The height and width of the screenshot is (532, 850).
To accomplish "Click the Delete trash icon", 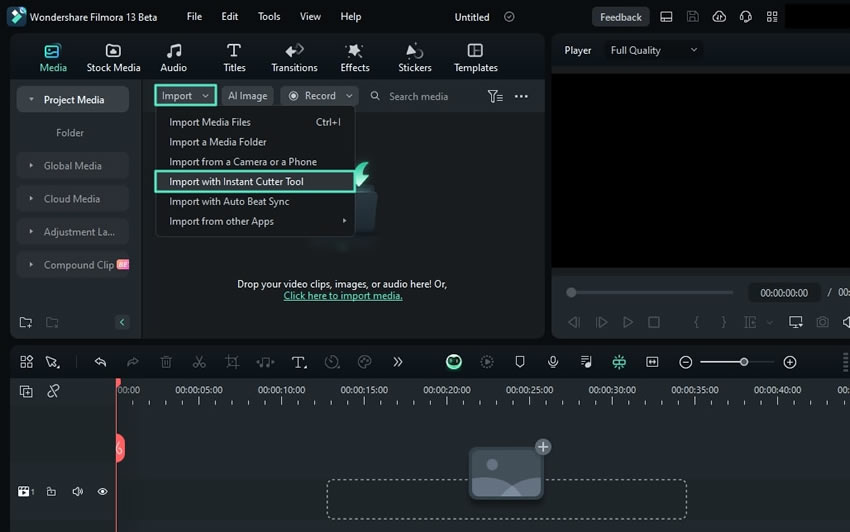I will 166,362.
